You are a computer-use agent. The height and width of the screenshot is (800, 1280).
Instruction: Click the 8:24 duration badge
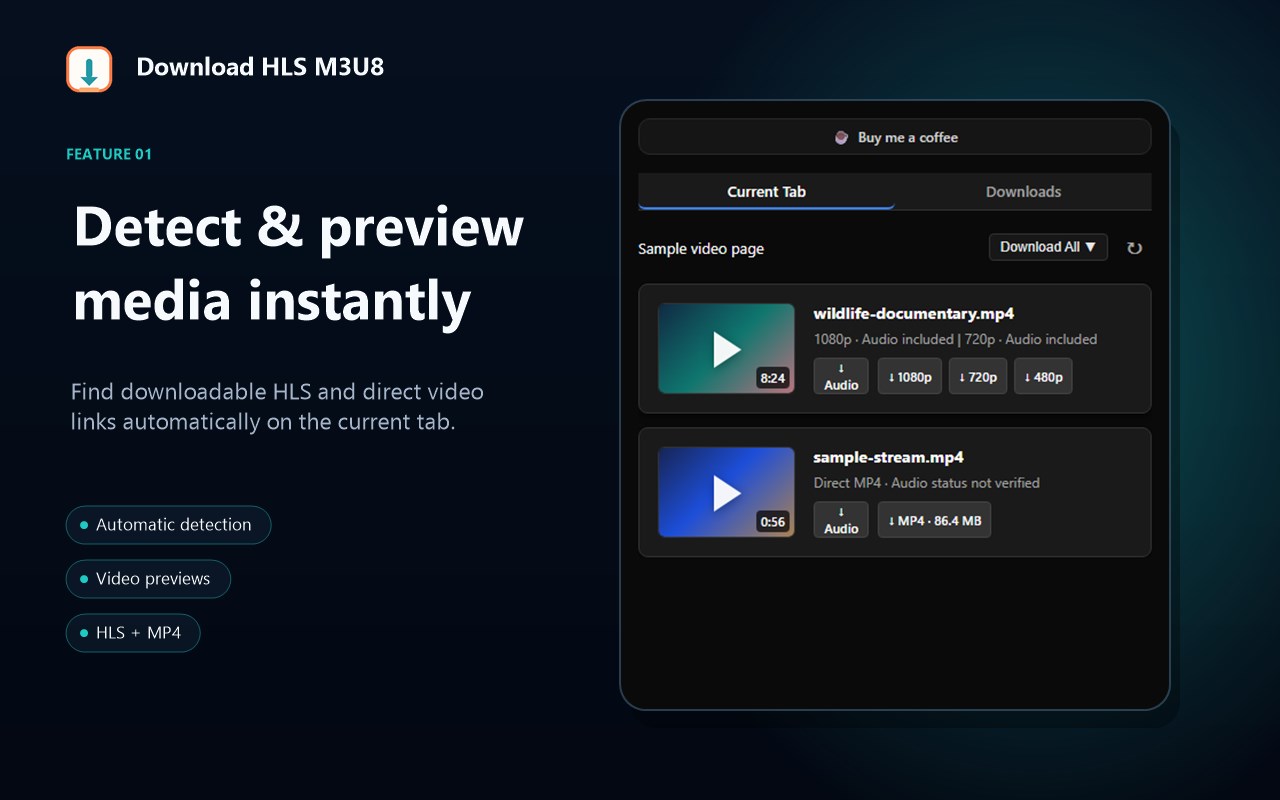[x=773, y=378]
